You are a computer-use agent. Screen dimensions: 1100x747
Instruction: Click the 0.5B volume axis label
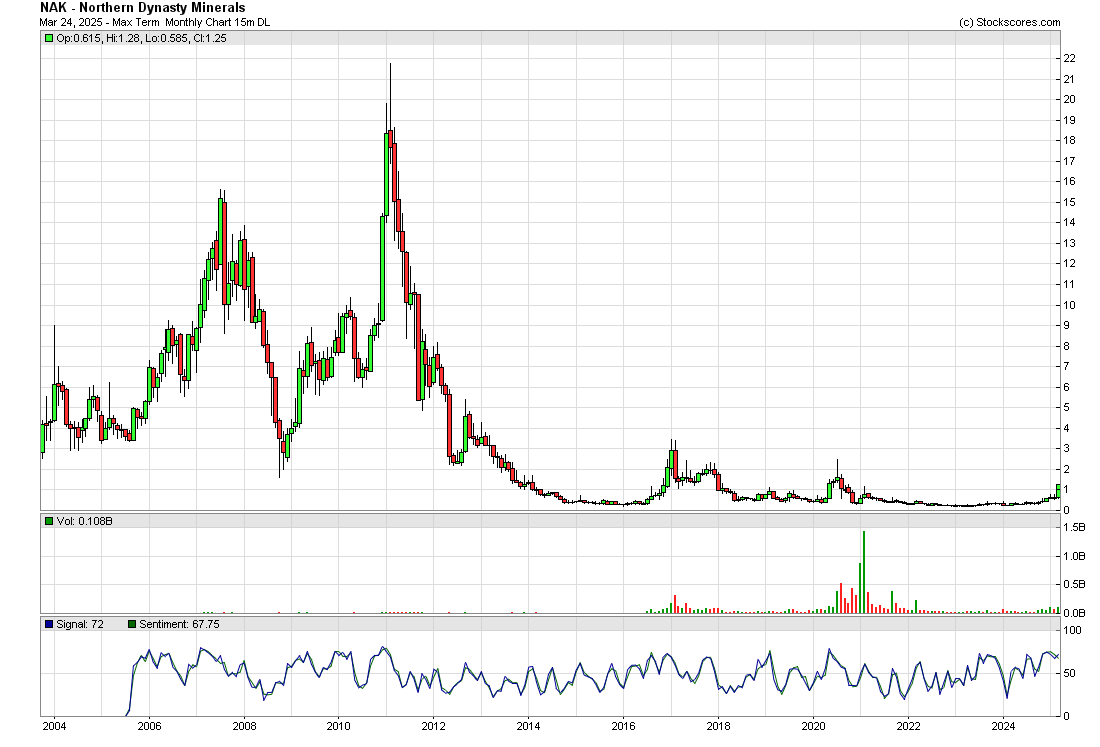(1075, 584)
